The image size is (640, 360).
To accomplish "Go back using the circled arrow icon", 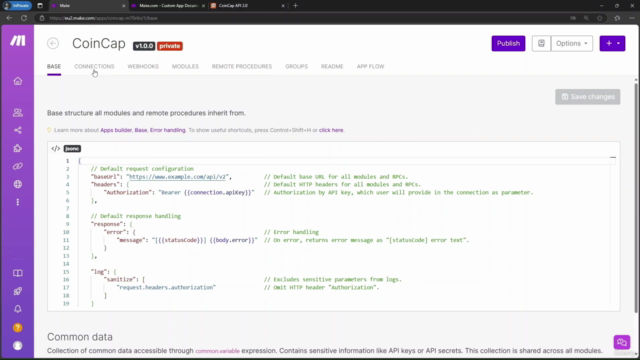I will point(53,43).
